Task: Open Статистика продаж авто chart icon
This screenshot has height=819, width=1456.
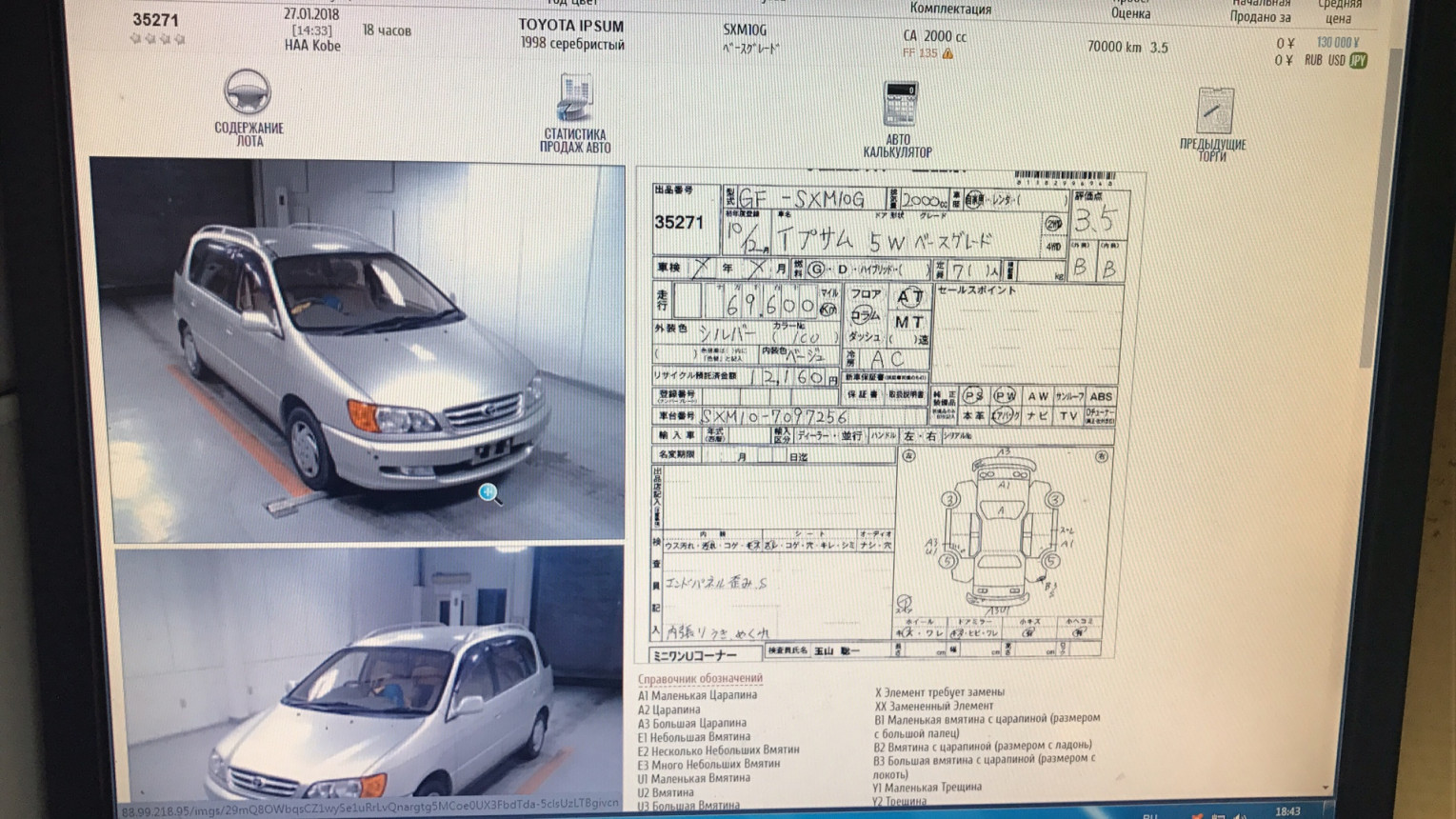Action: click(574, 100)
